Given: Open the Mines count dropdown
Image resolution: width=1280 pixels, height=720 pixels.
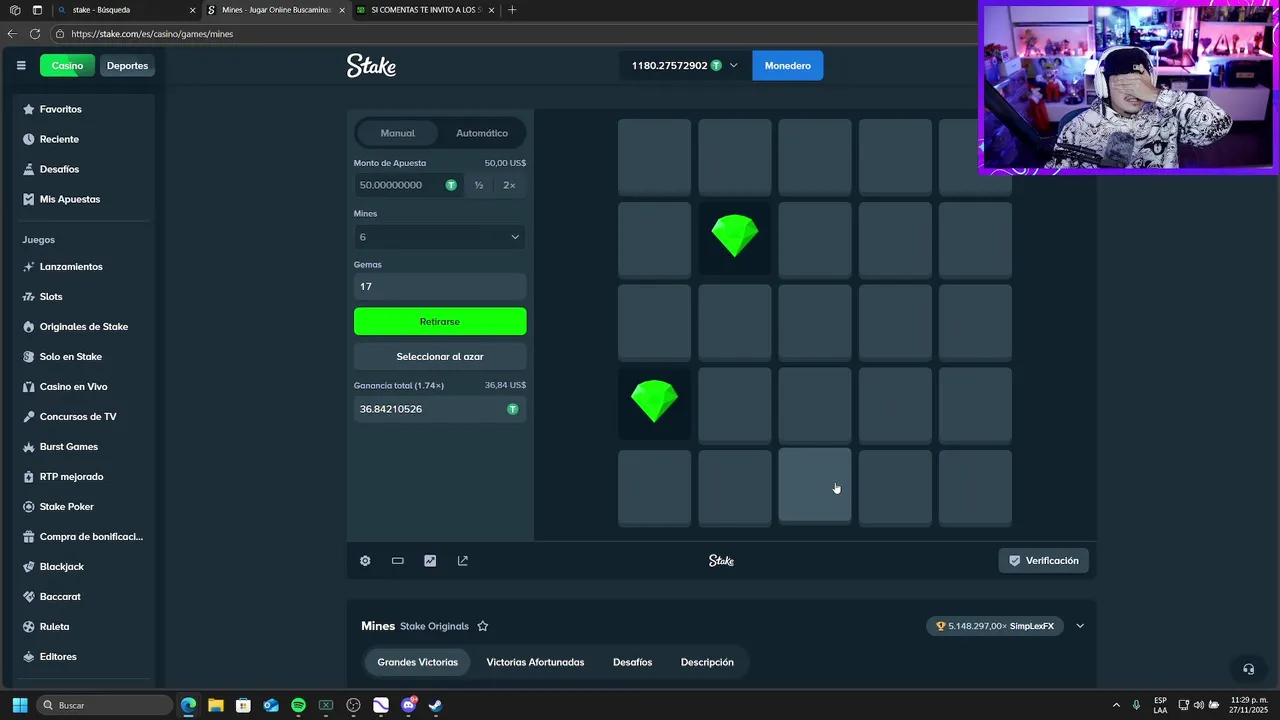Looking at the screenshot, I should tap(440, 237).
